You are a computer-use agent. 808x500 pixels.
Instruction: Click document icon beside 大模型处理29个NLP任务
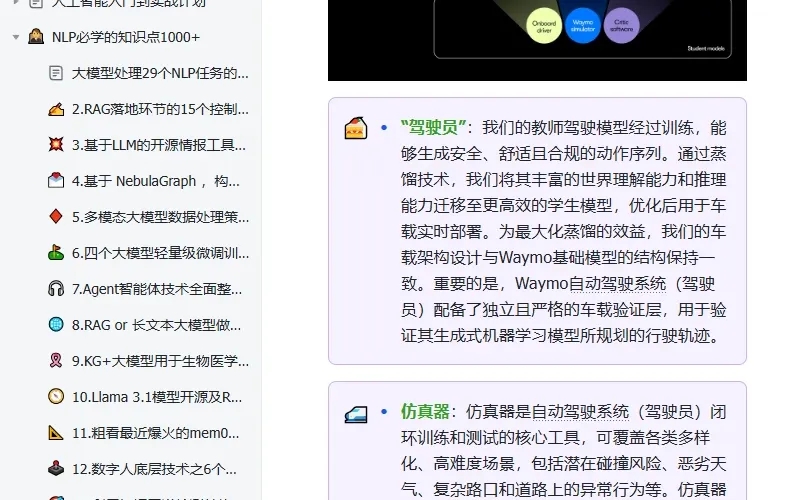(56, 73)
